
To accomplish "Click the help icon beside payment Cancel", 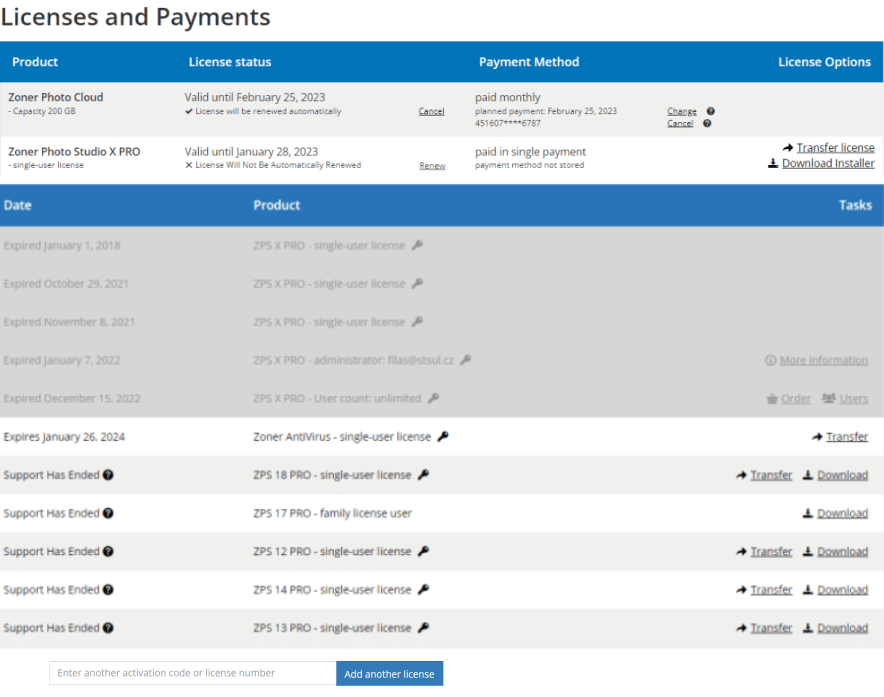I will pos(707,123).
